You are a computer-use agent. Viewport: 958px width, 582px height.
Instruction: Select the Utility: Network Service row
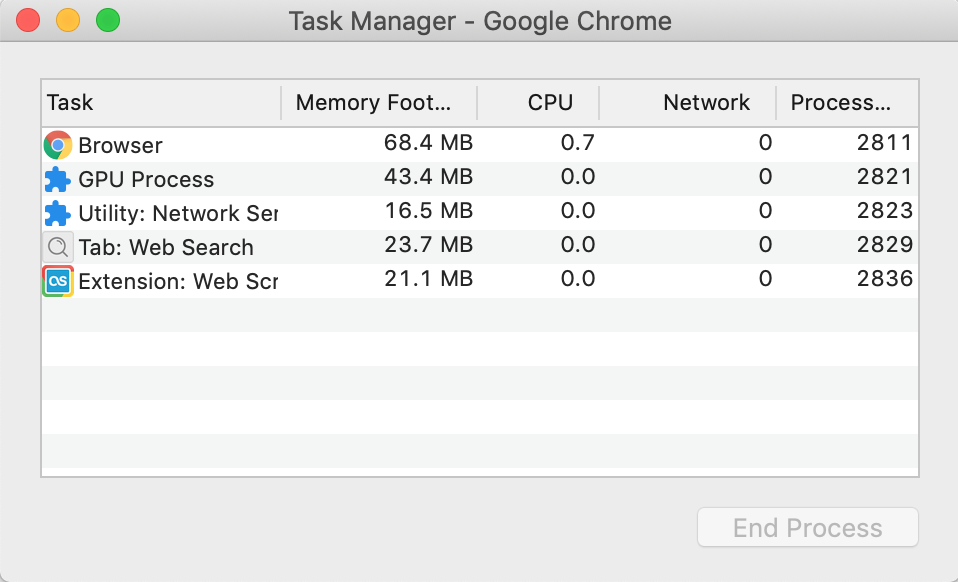point(480,213)
